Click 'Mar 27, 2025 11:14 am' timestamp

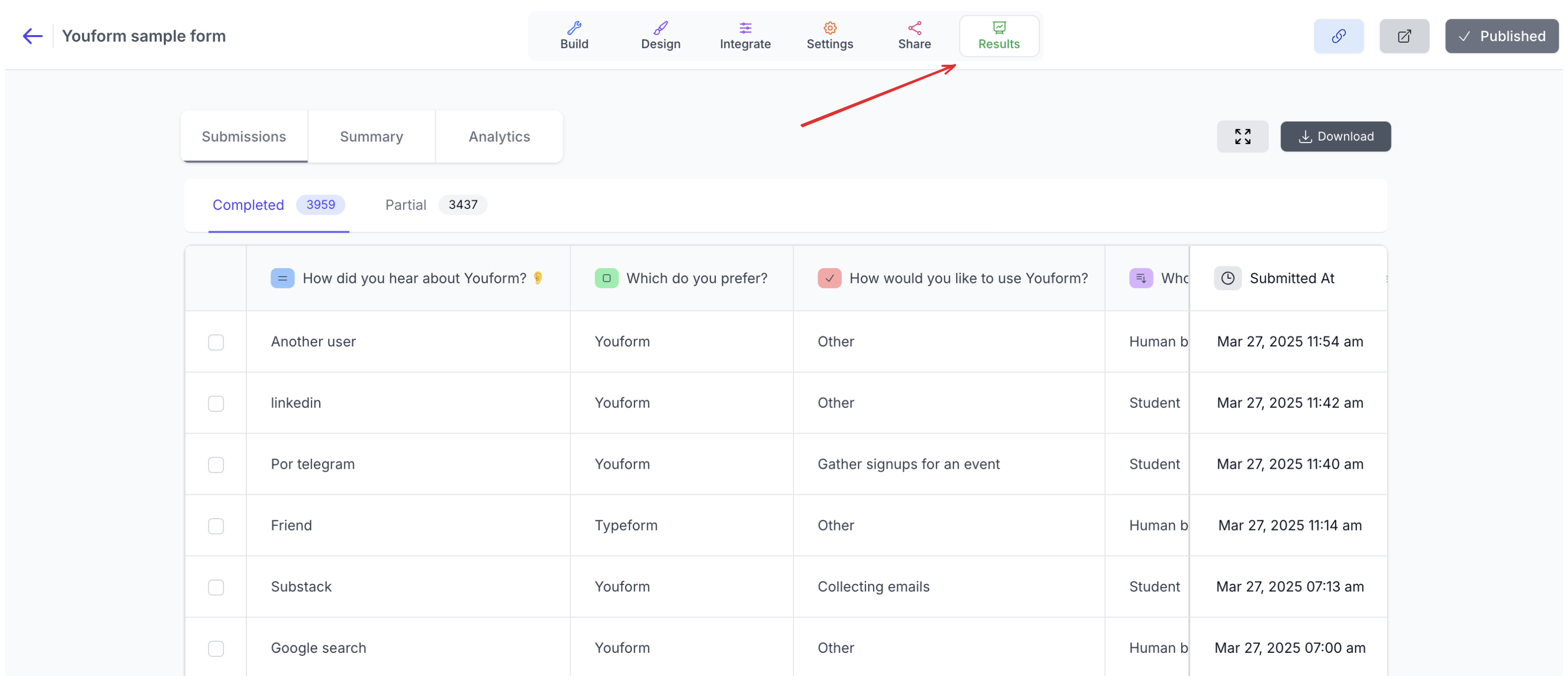click(x=1290, y=525)
